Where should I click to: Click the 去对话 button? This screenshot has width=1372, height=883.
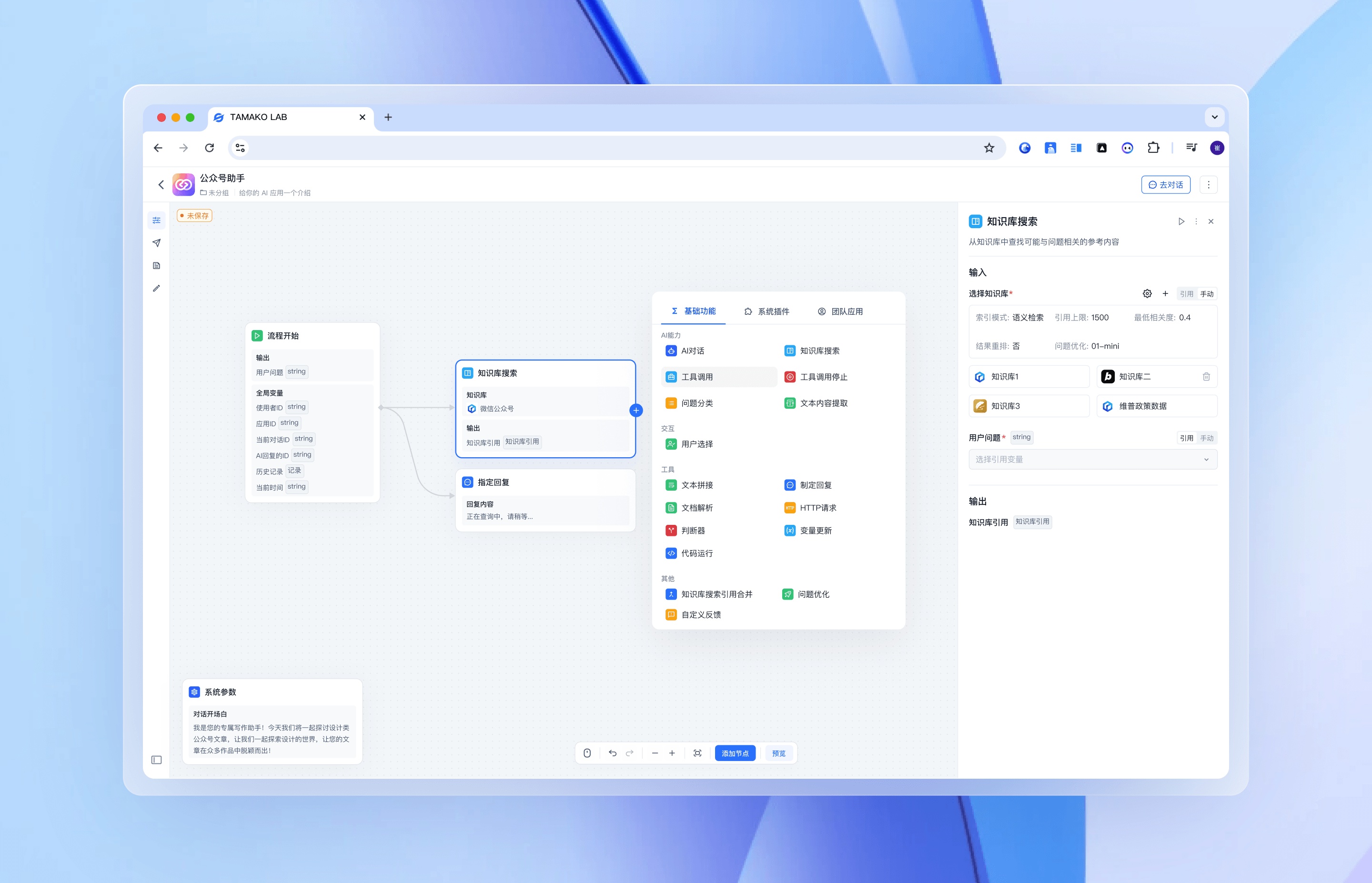(1166, 185)
